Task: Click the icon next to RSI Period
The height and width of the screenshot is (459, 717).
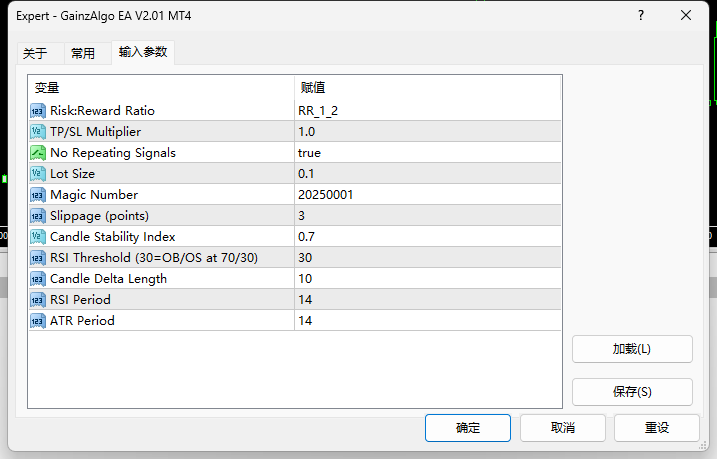Action: coord(38,300)
